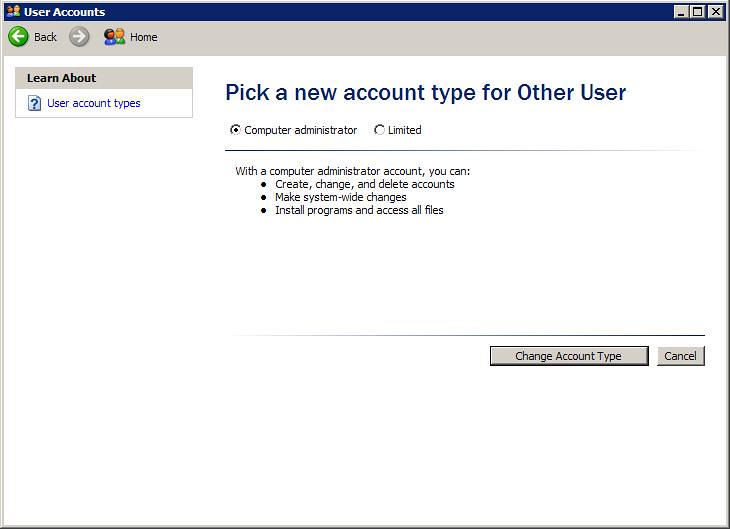This screenshot has height=529, width=730.
Task: Minimize the User Accounts window
Action: (x=681, y=12)
